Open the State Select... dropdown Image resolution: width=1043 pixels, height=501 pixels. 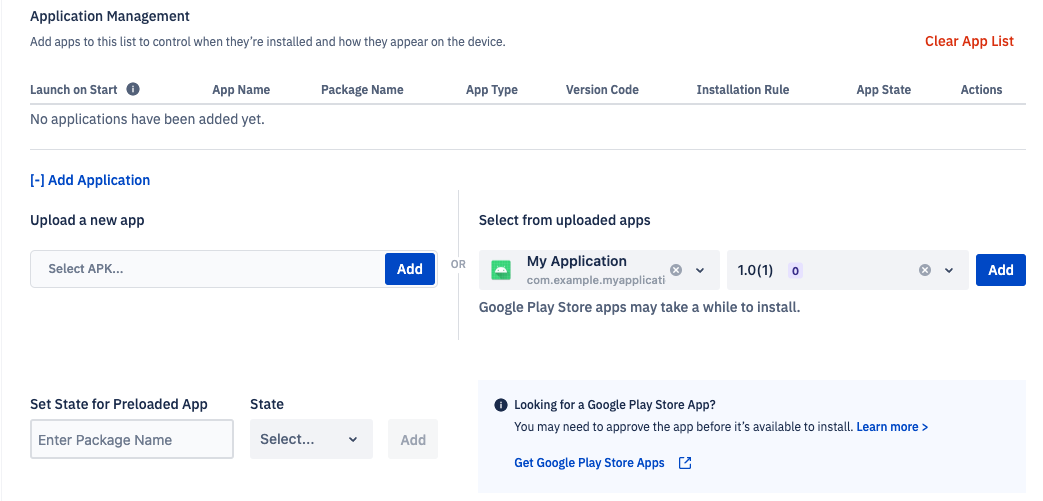pyautogui.click(x=311, y=439)
